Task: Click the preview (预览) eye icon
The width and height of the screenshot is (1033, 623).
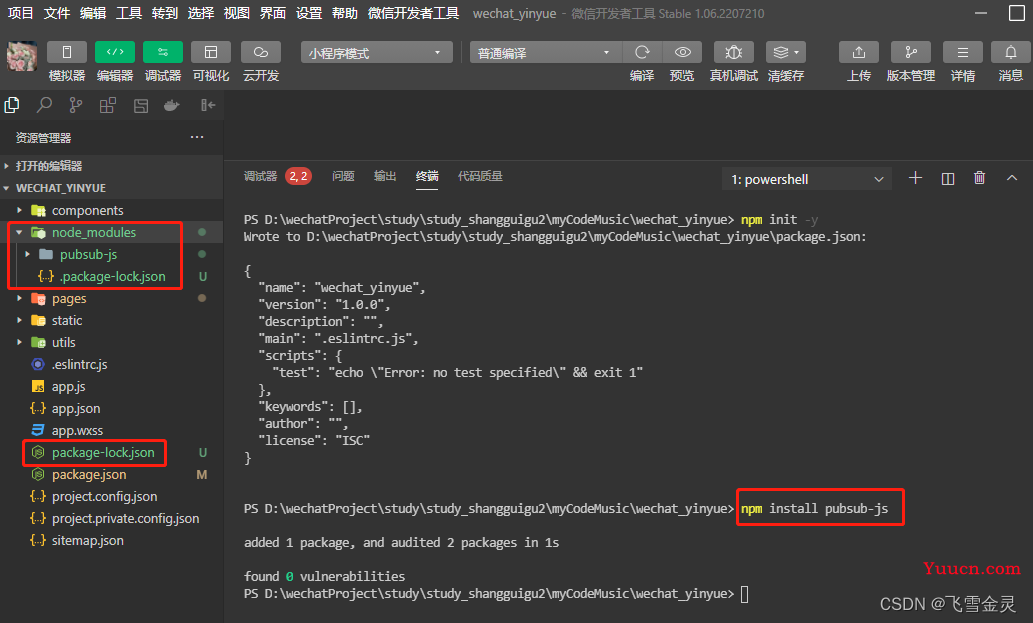Action: click(683, 52)
